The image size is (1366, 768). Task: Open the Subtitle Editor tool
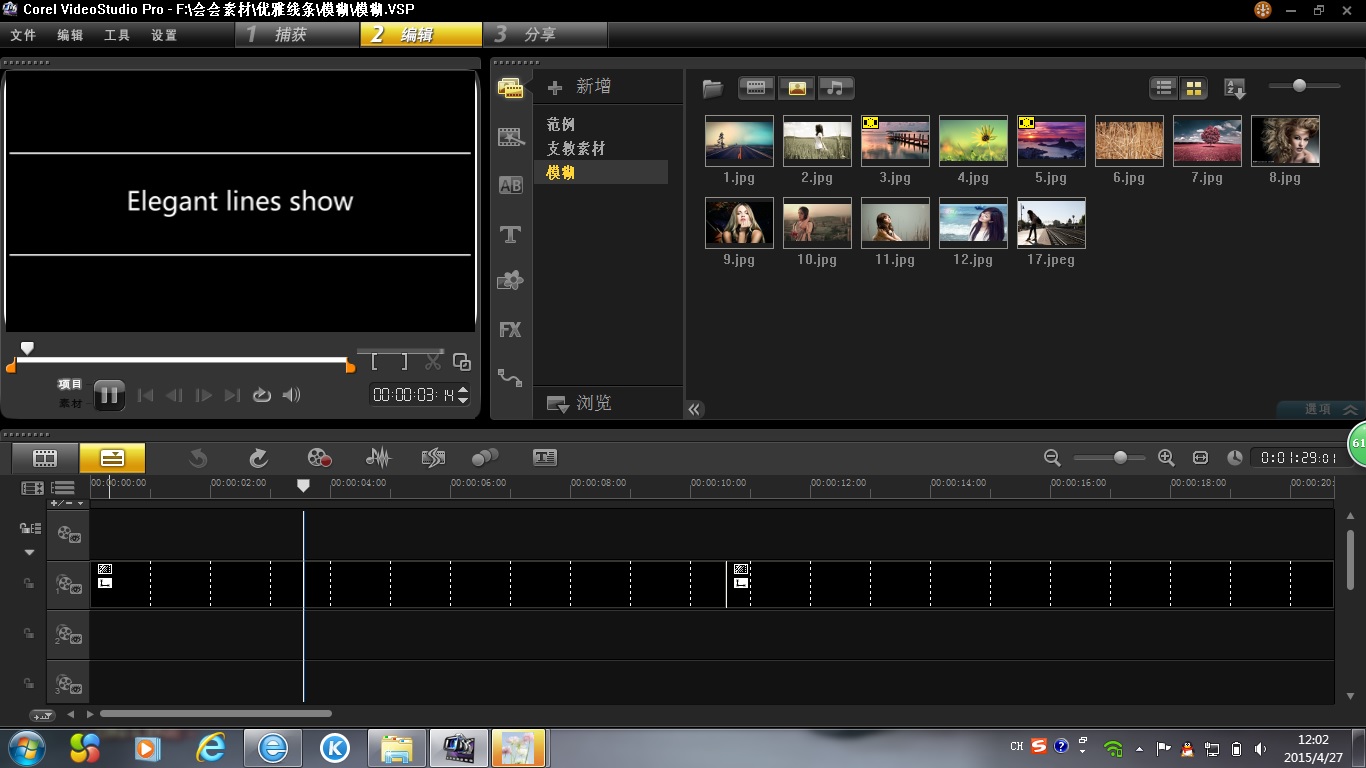point(545,458)
